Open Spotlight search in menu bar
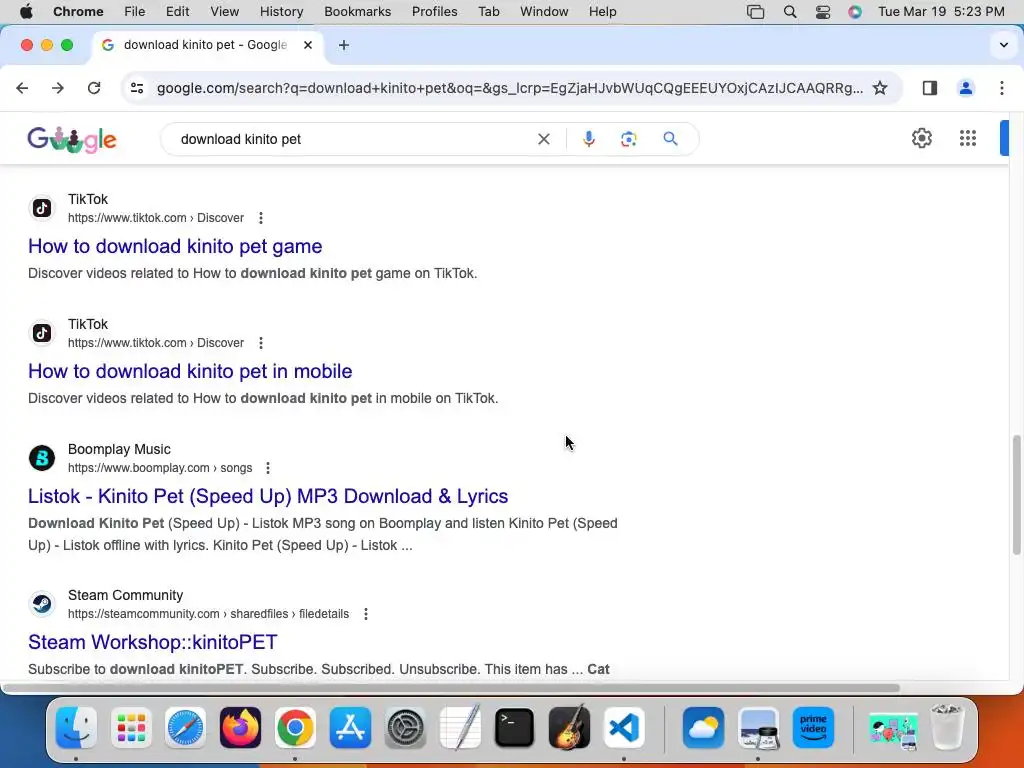Image resolution: width=1024 pixels, height=768 pixels. (790, 11)
